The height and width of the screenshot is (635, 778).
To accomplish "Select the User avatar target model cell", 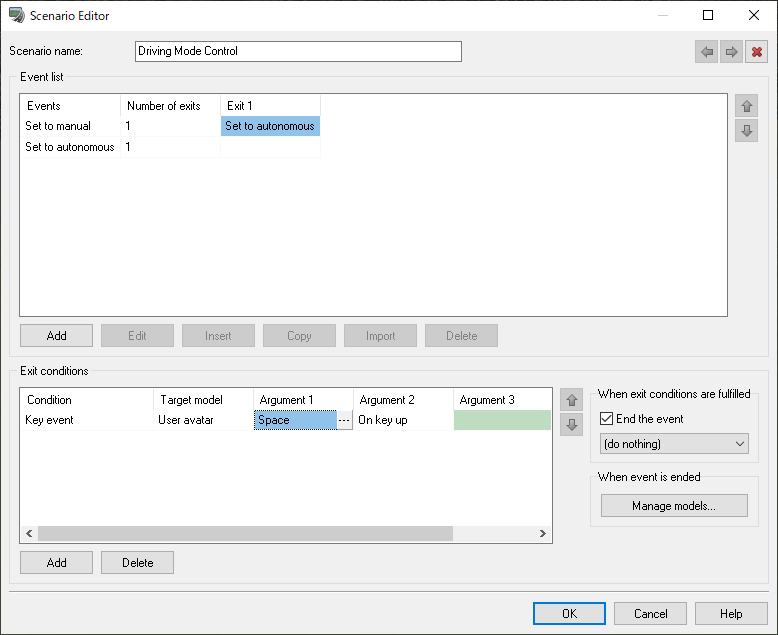I will coord(203,420).
